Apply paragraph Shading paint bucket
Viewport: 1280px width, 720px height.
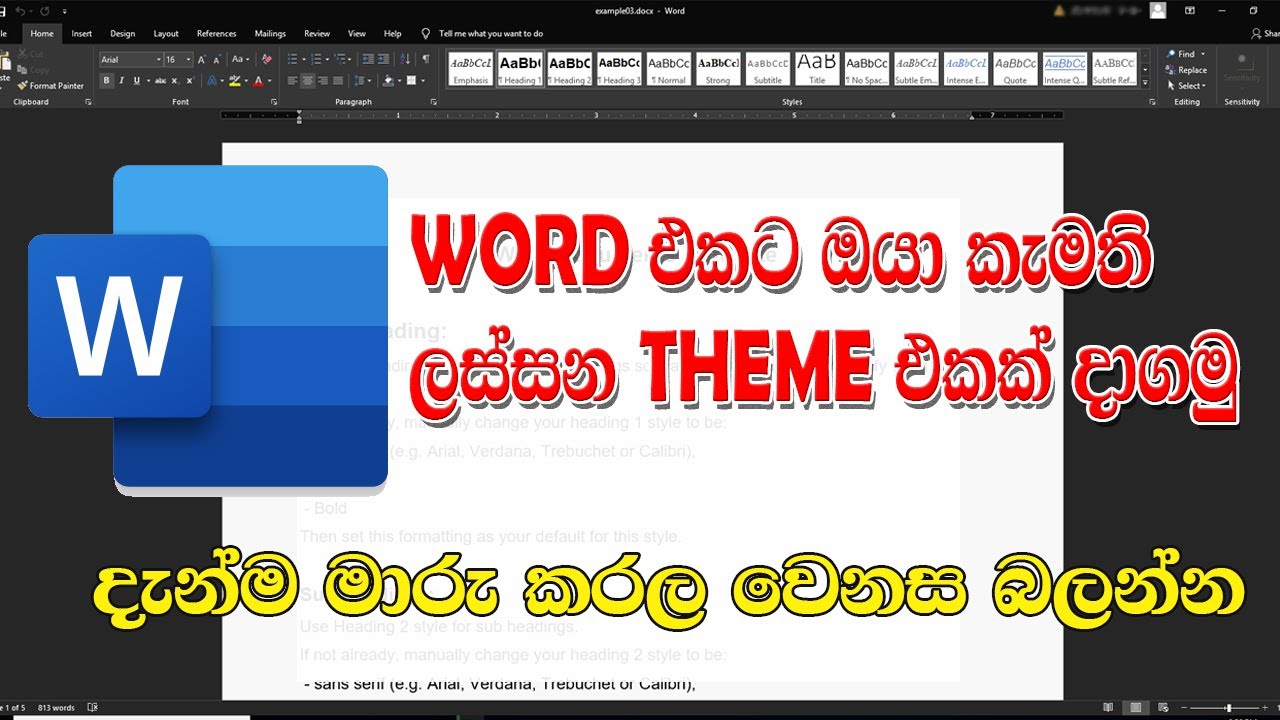coord(389,81)
